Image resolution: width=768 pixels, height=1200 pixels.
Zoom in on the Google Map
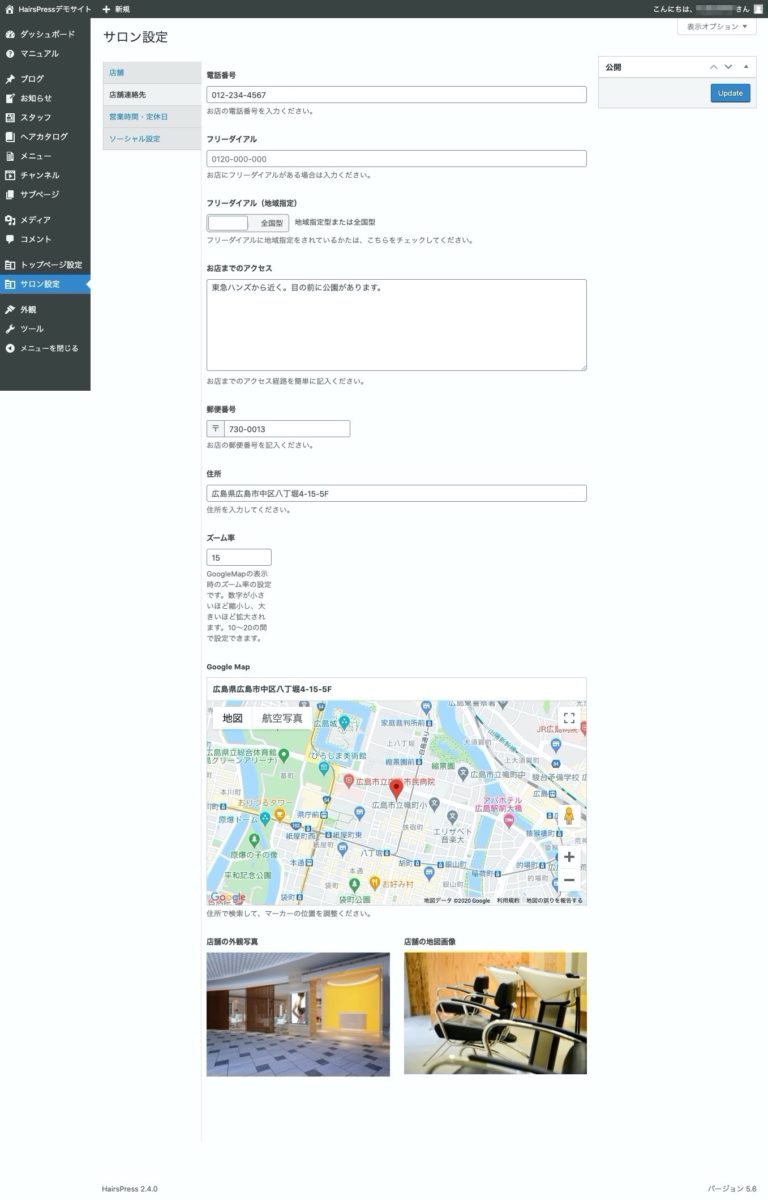(569, 857)
